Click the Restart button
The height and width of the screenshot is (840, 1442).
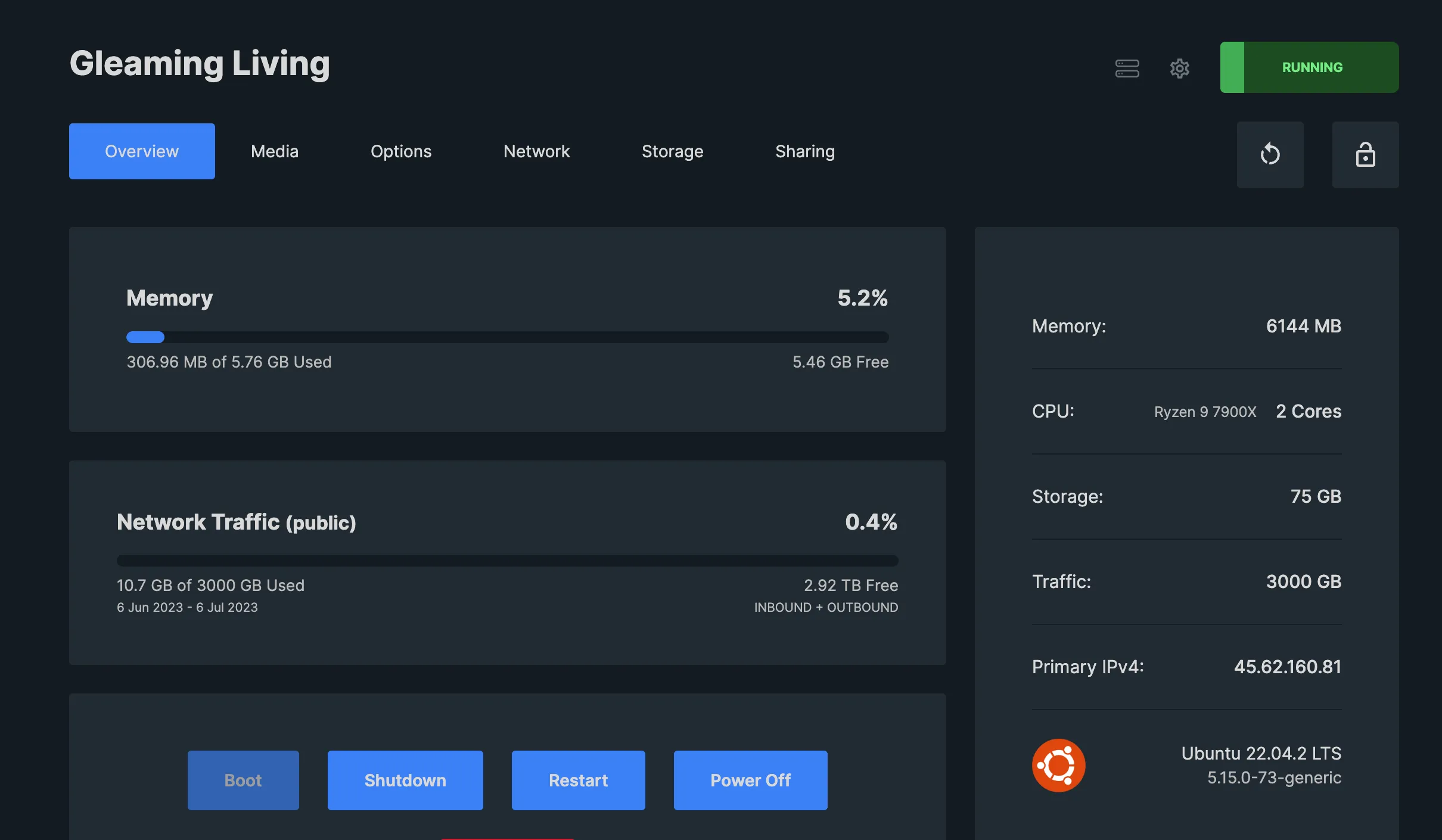[577, 780]
